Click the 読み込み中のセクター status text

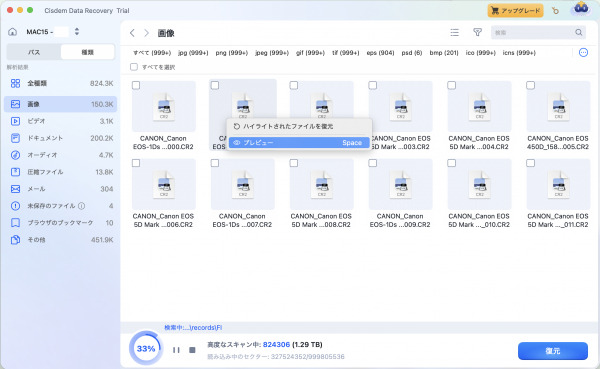coord(276,357)
